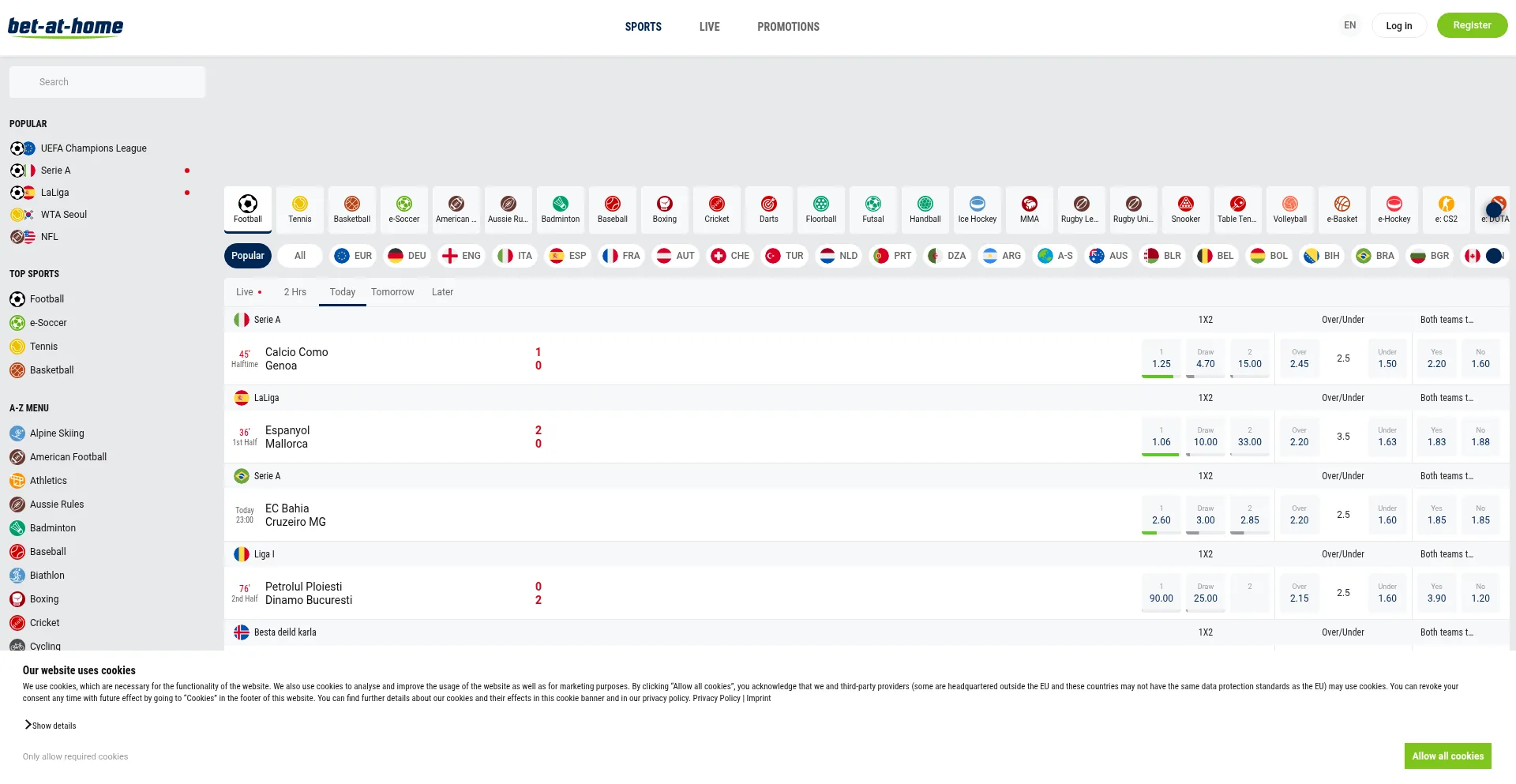Open the Futsal sport tile

(x=873, y=209)
